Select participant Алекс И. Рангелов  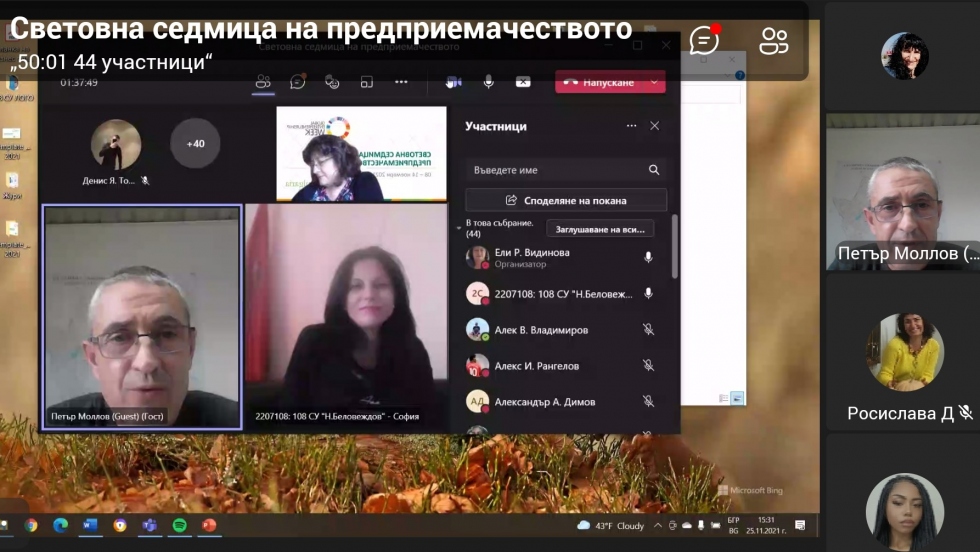point(566,366)
